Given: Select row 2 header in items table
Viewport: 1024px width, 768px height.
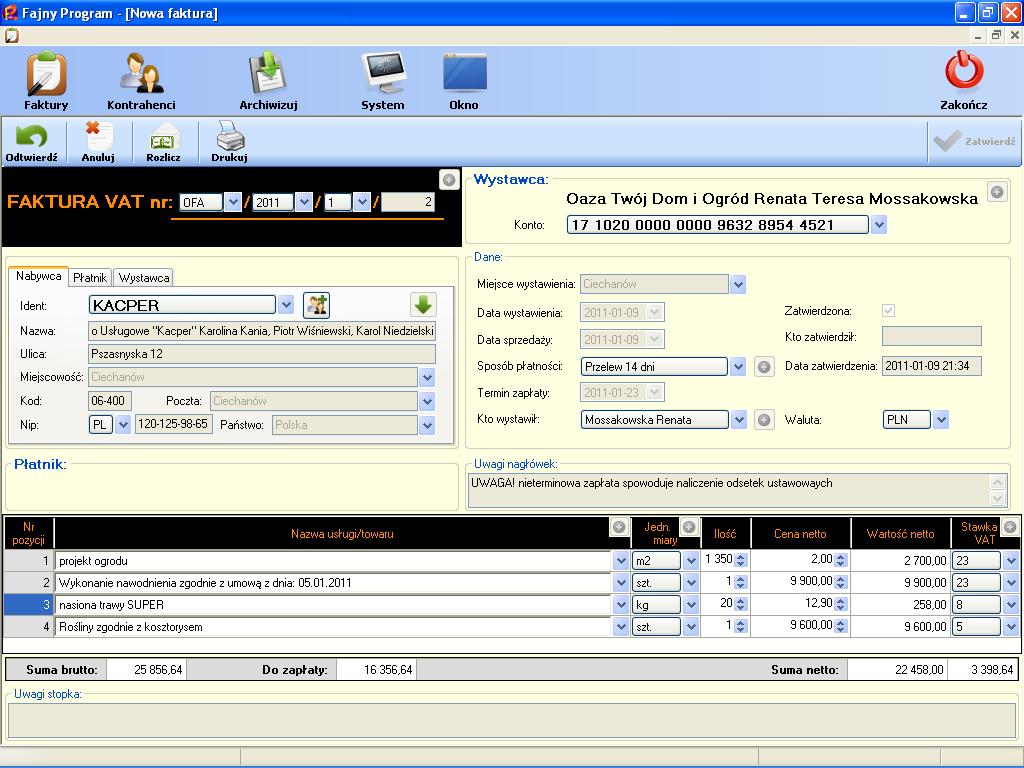Looking at the screenshot, I should coord(29,583).
